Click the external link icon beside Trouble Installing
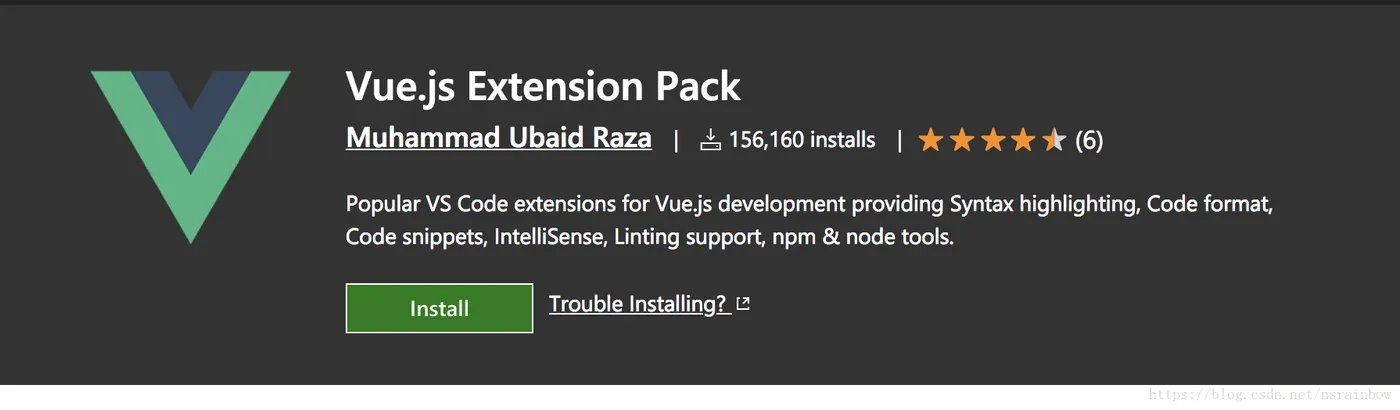Viewport: 1400px width, 410px height. (x=743, y=304)
